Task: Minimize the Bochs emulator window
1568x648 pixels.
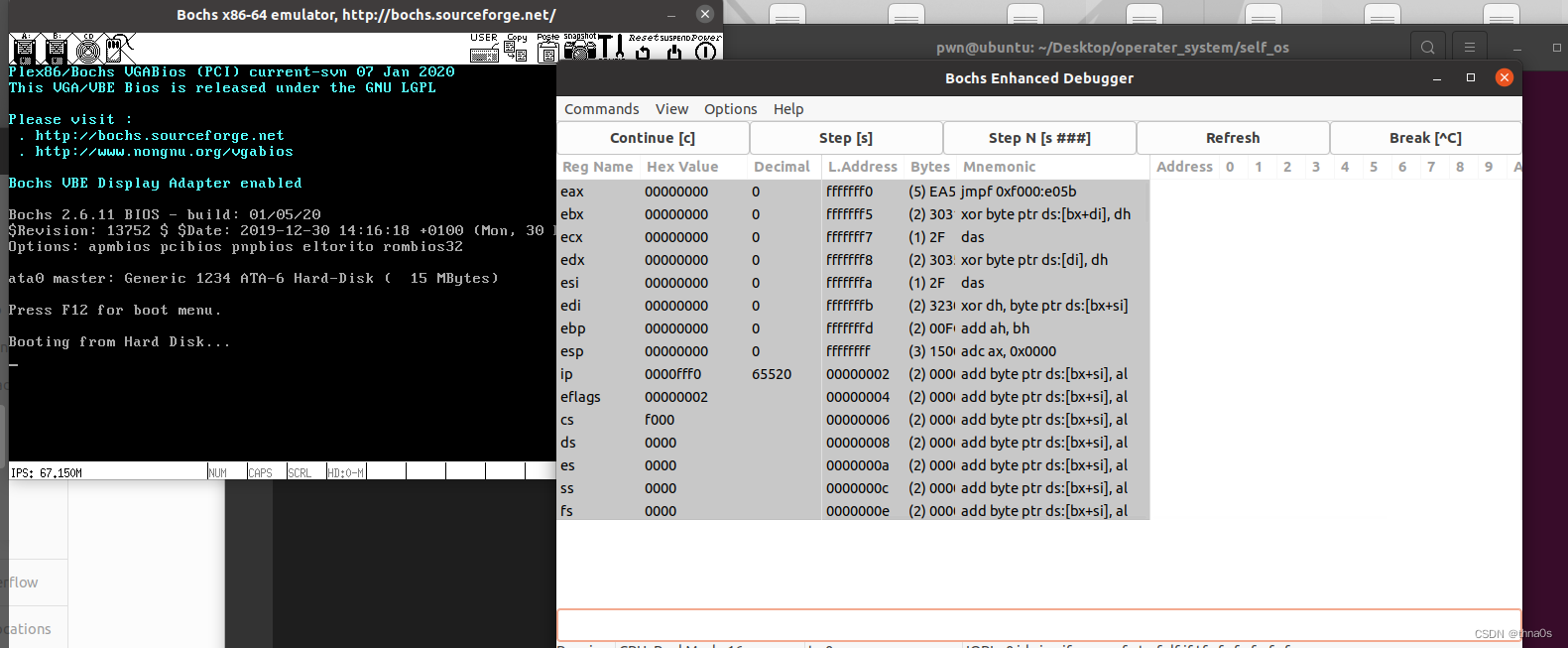Action: click(x=671, y=14)
